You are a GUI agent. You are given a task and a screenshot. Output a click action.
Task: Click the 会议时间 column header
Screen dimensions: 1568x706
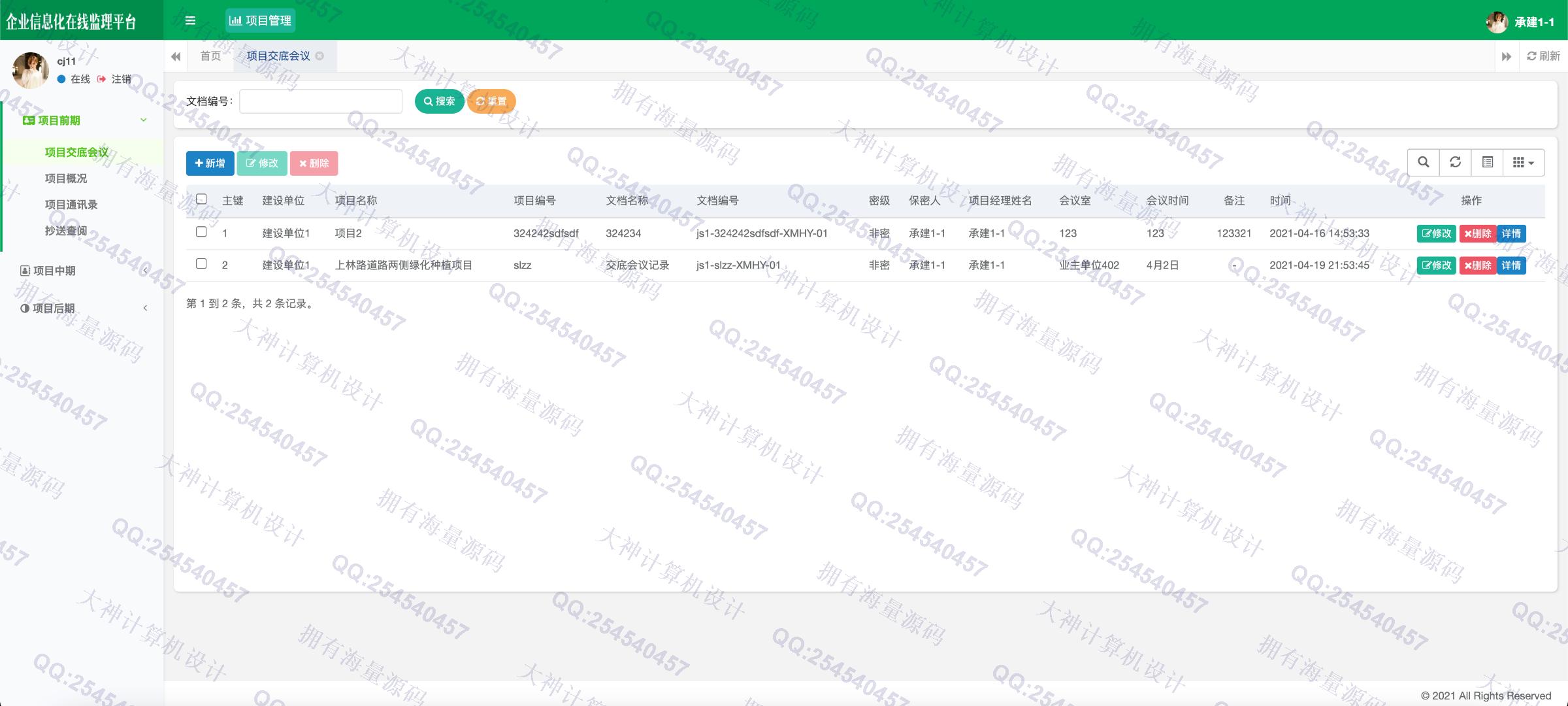[1168, 201]
